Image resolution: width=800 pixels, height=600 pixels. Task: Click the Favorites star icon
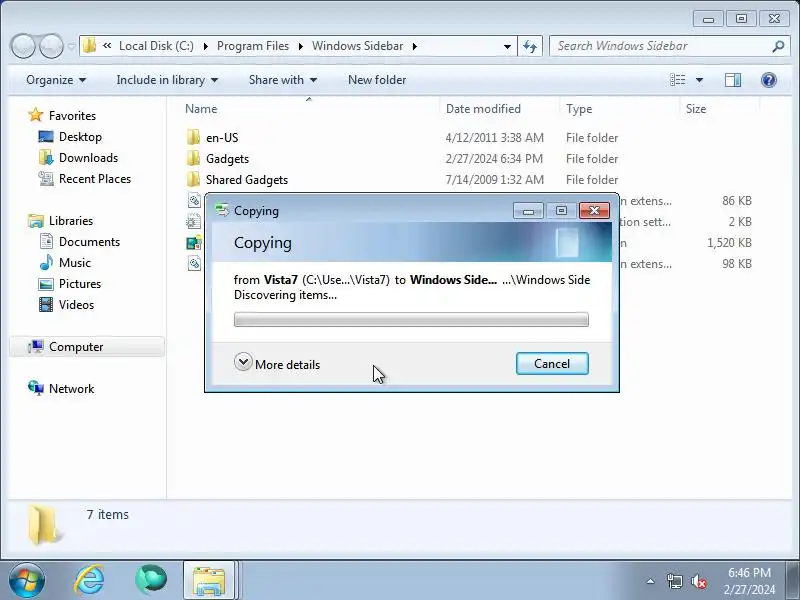click(x=36, y=115)
